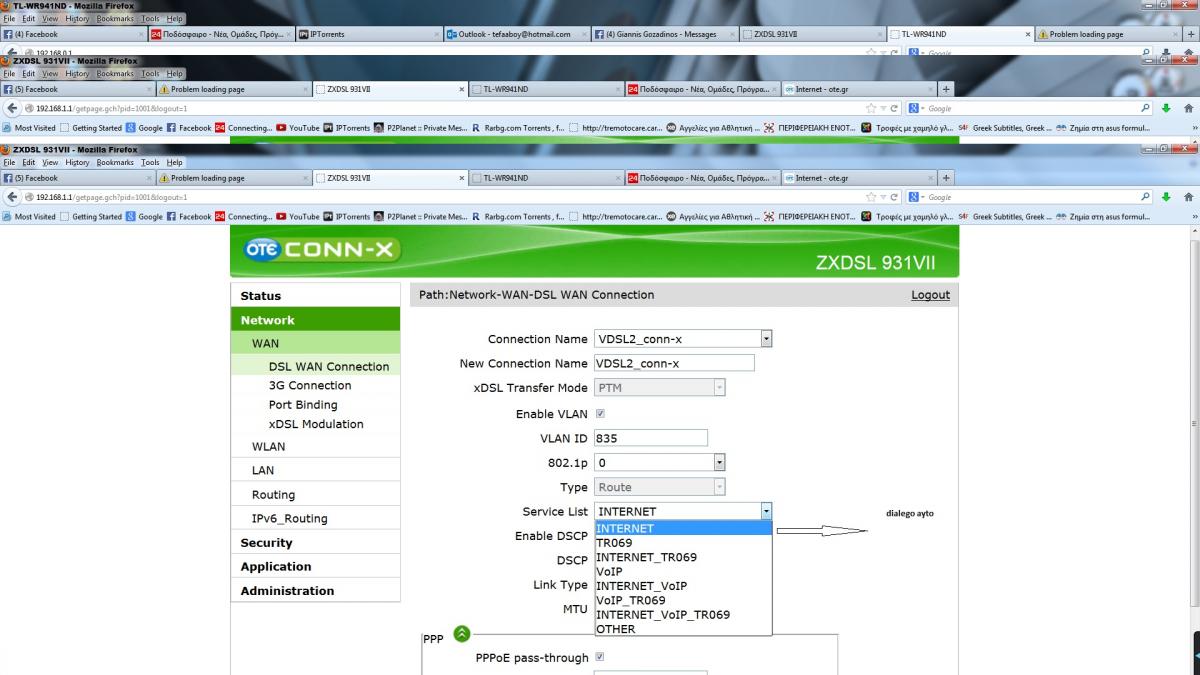
Task: Open Rarbg.com Torrents bookmark in frontmost window
Action: coord(518,216)
